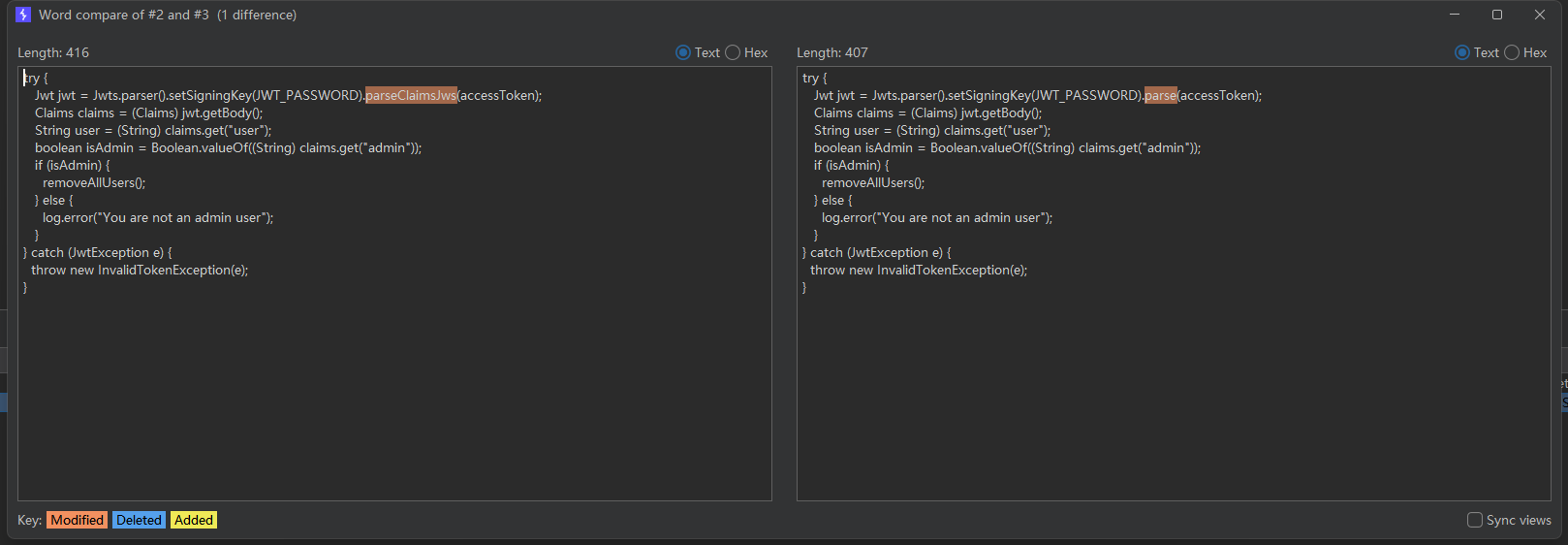Screen dimensions: 1568x545
Task: Click removeAllUsers() line in the left pane
Action: (x=94, y=182)
